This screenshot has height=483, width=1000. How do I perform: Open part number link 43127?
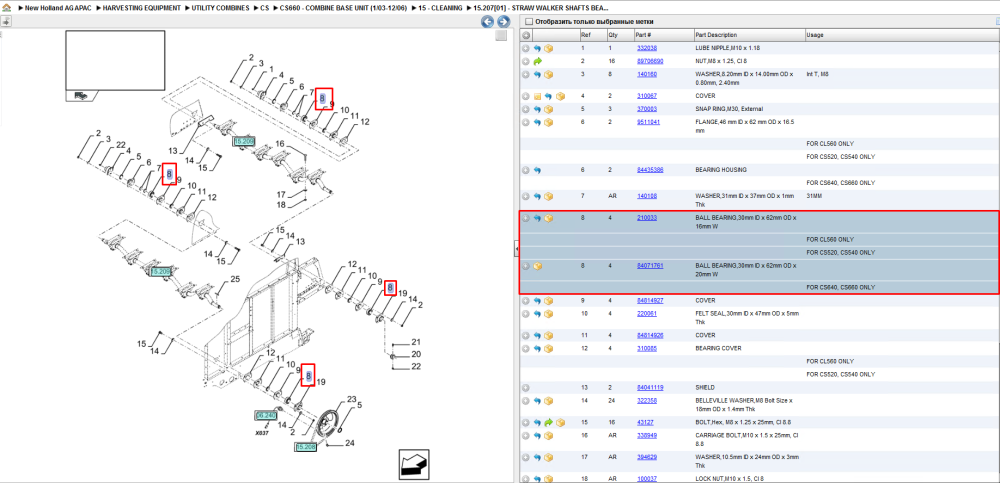tap(645, 422)
